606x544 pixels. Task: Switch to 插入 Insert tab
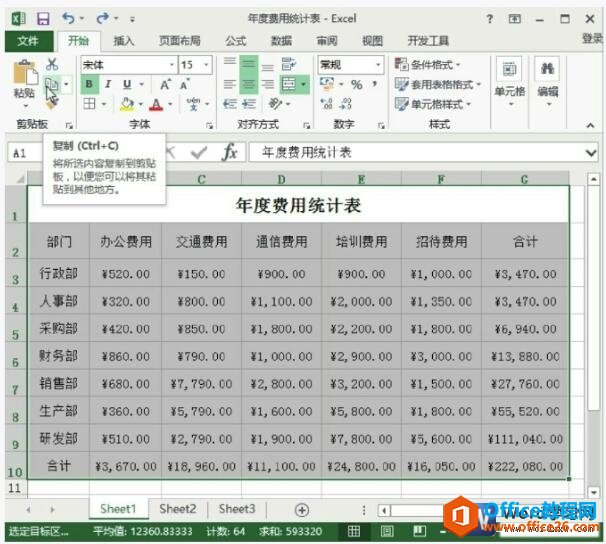(124, 41)
